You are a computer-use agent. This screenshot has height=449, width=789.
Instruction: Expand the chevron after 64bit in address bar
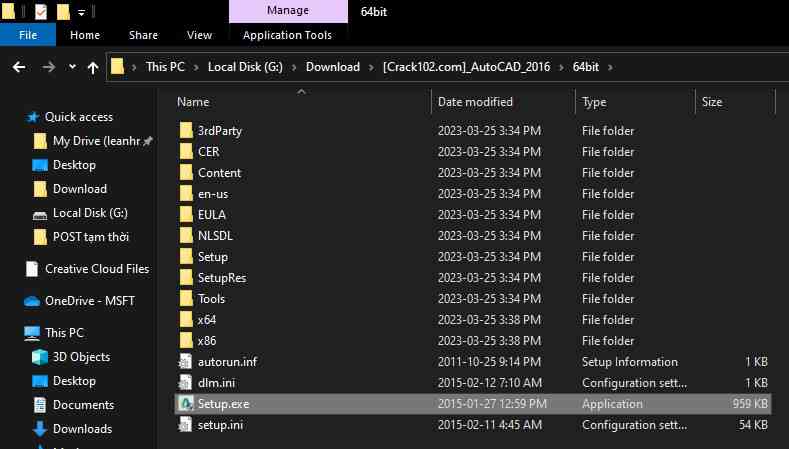(609, 67)
